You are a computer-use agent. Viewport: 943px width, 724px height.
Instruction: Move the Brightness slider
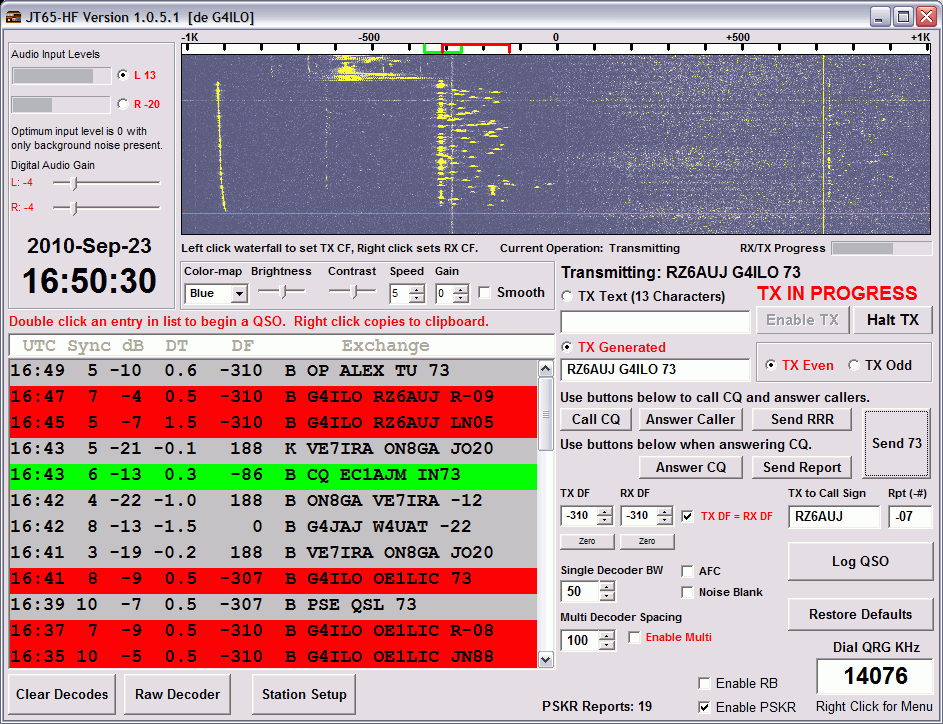tap(281, 292)
